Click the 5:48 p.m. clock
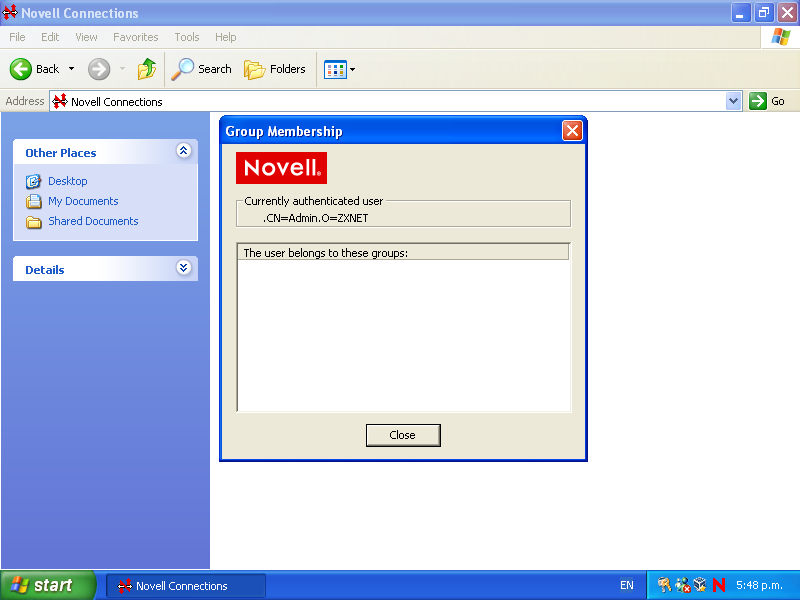The image size is (800, 600). [759, 585]
